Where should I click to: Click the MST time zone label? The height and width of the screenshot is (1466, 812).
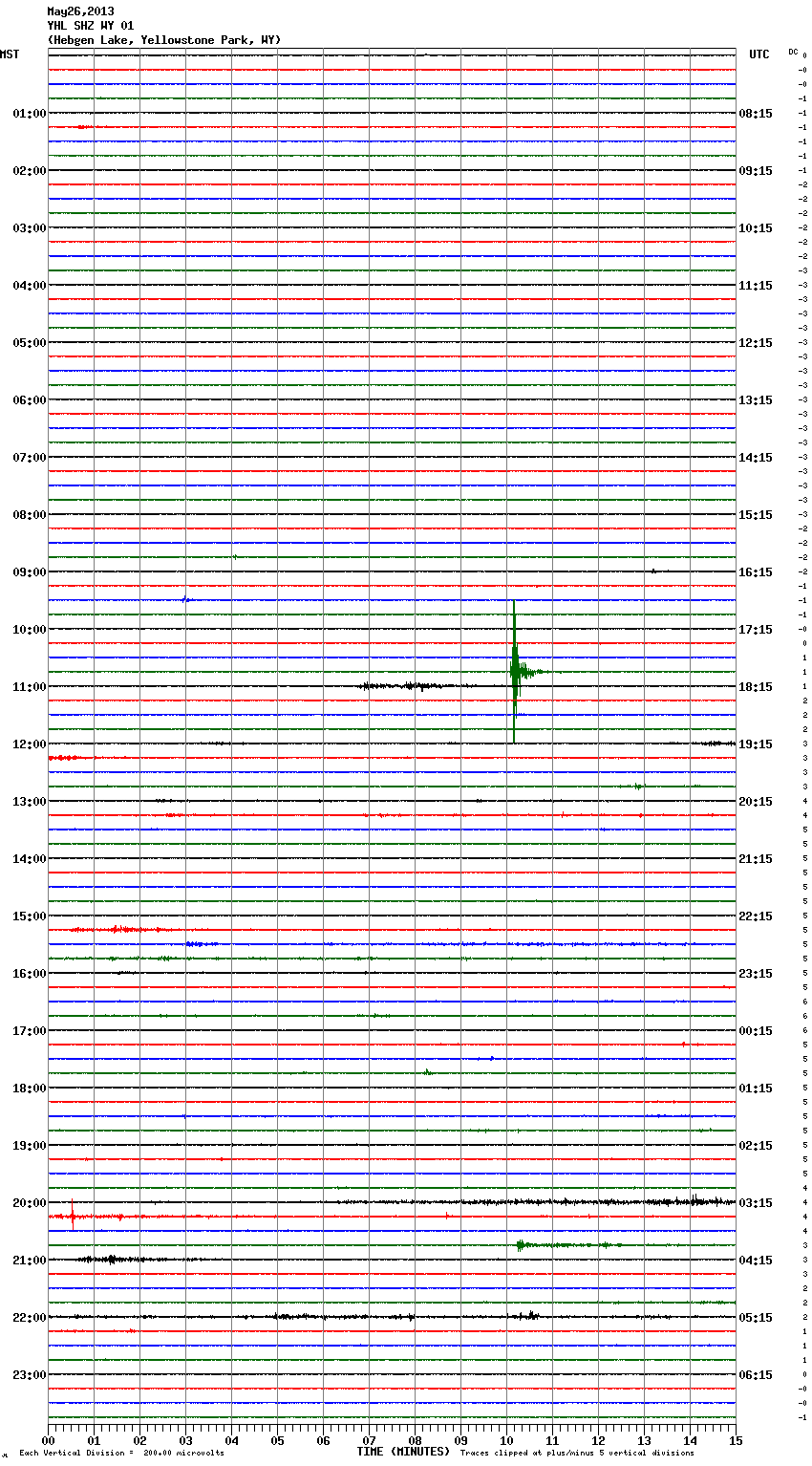10,54
